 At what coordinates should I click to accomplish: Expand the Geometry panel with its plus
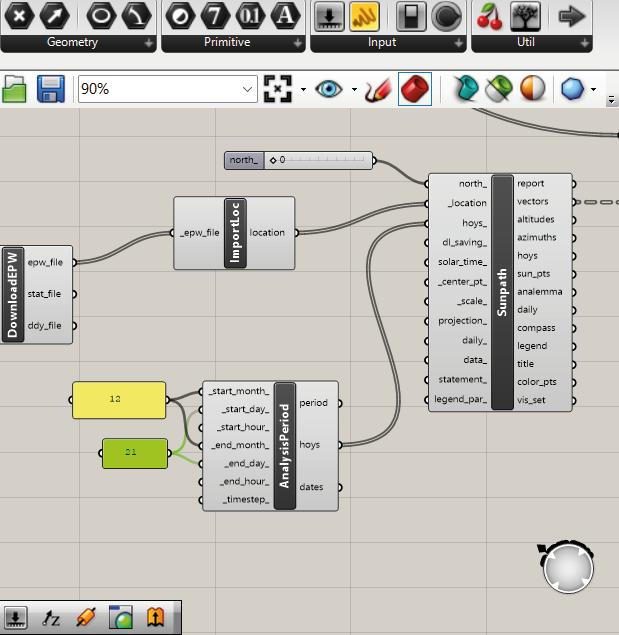pos(149,43)
